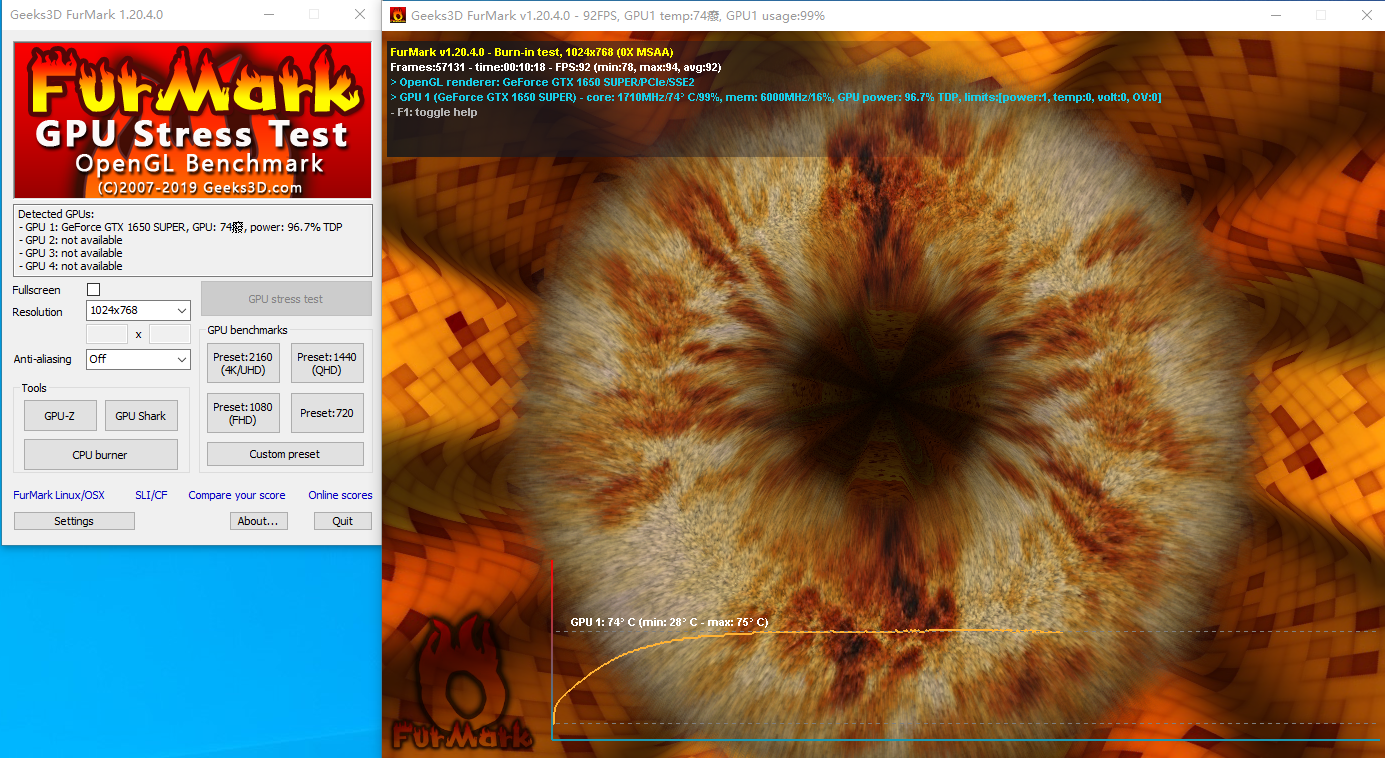Launch the GPU Shark tool
The width and height of the screenshot is (1385, 758).
coord(141,416)
